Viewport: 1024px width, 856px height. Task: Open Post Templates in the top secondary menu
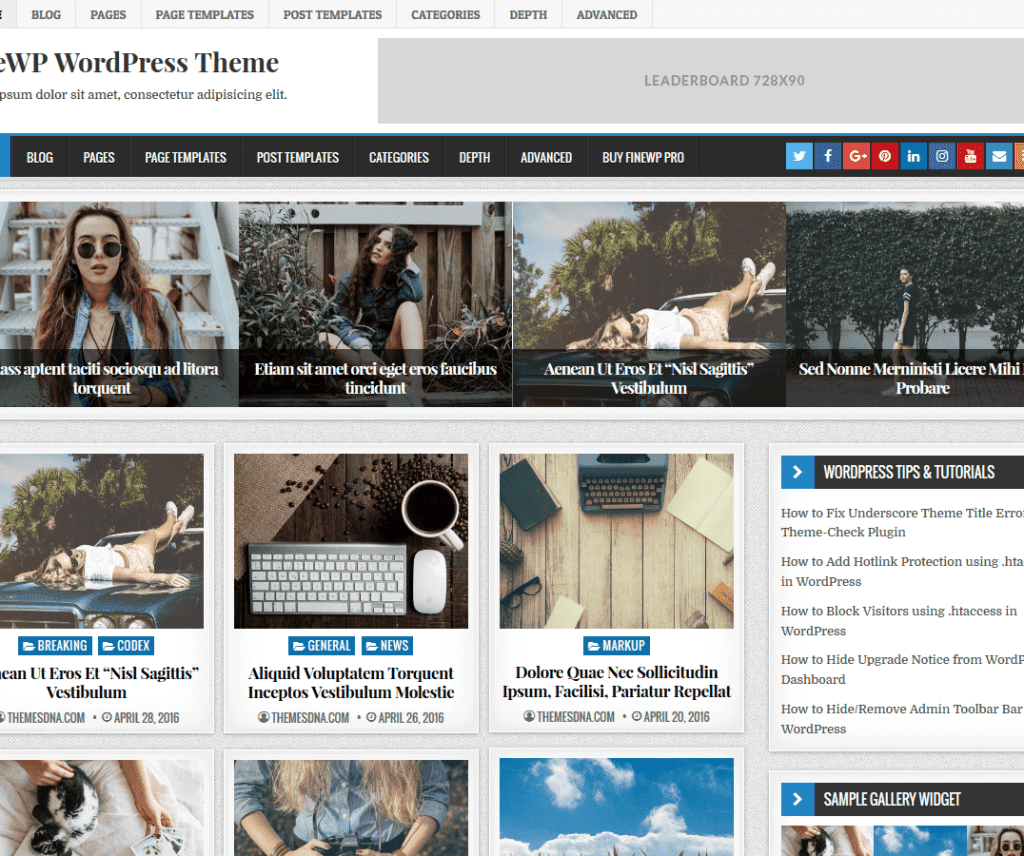(332, 14)
